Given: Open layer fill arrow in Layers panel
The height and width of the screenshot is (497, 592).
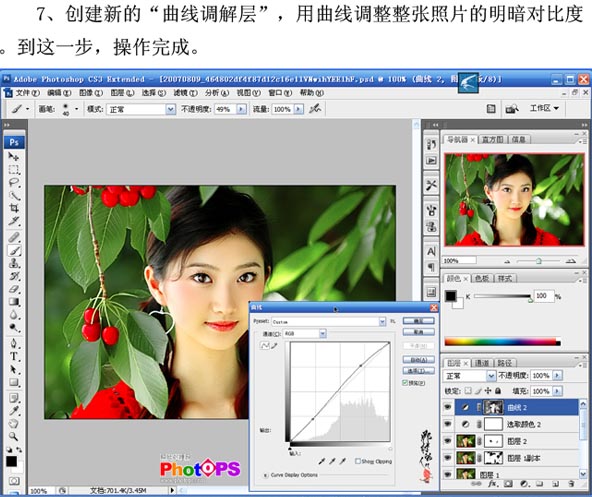Looking at the screenshot, I should (x=557, y=391).
